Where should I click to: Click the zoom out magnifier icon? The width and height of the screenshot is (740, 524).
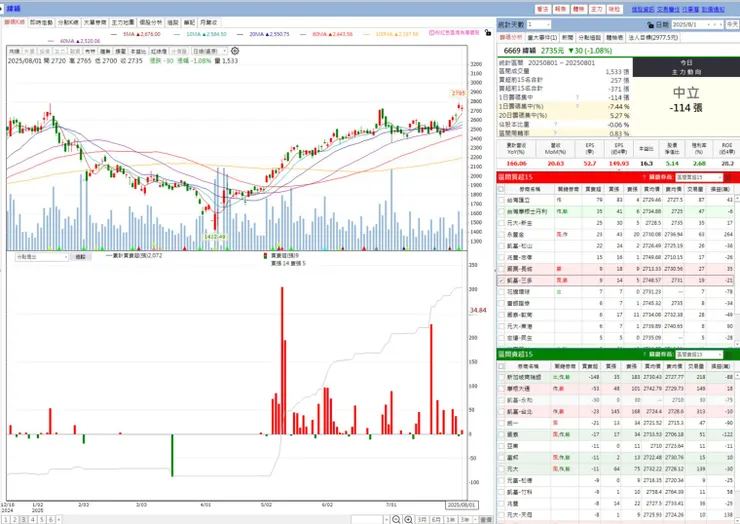[396, 519]
